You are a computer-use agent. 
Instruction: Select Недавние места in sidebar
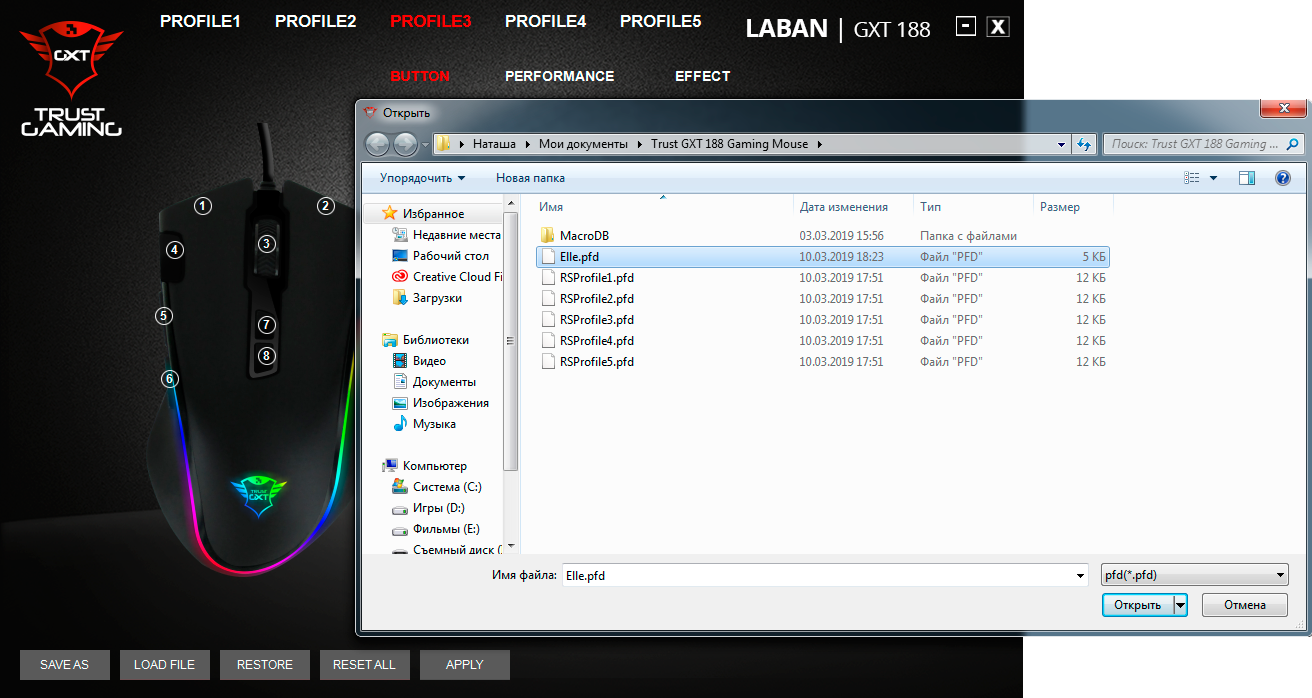click(x=446, y=235)
